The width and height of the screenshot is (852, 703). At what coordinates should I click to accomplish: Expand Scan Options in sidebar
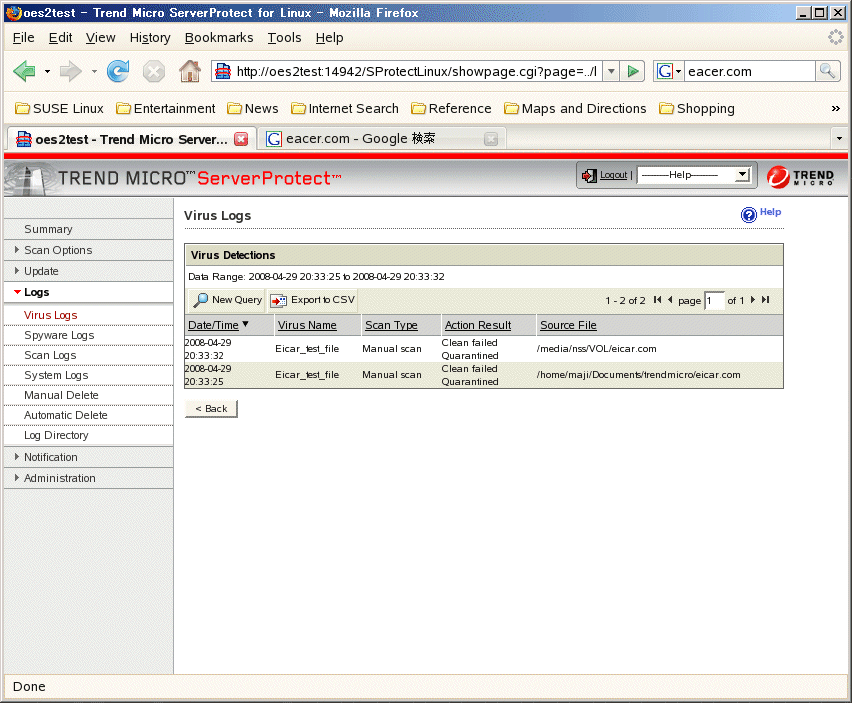point(58,250)
